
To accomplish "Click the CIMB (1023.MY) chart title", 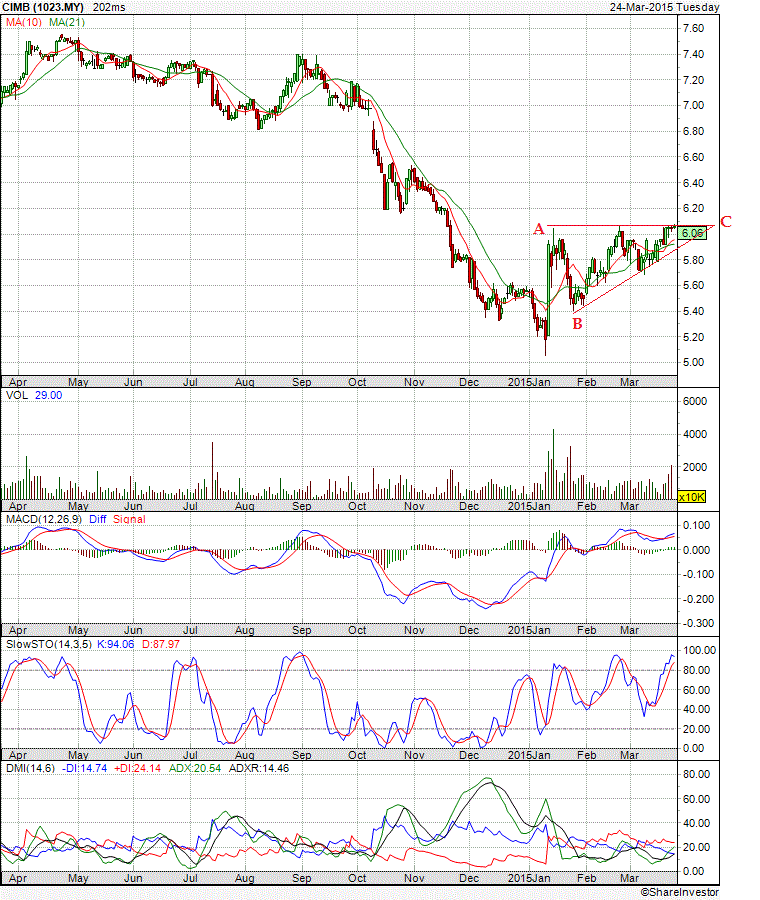I will pyautogui.click(x=44, y=7).
